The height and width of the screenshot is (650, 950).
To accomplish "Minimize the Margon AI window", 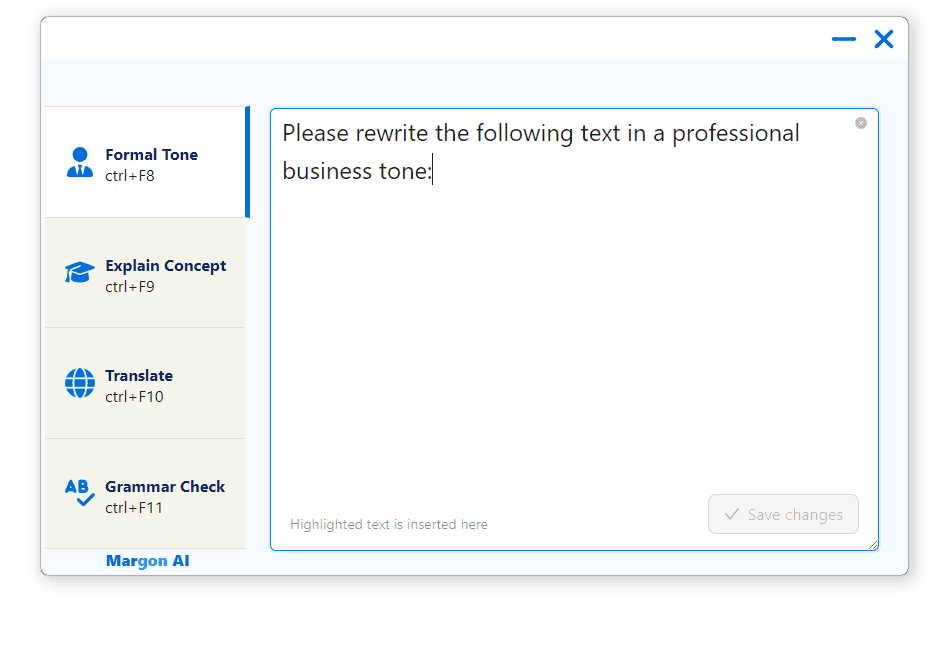I will (x=844, y=39).
